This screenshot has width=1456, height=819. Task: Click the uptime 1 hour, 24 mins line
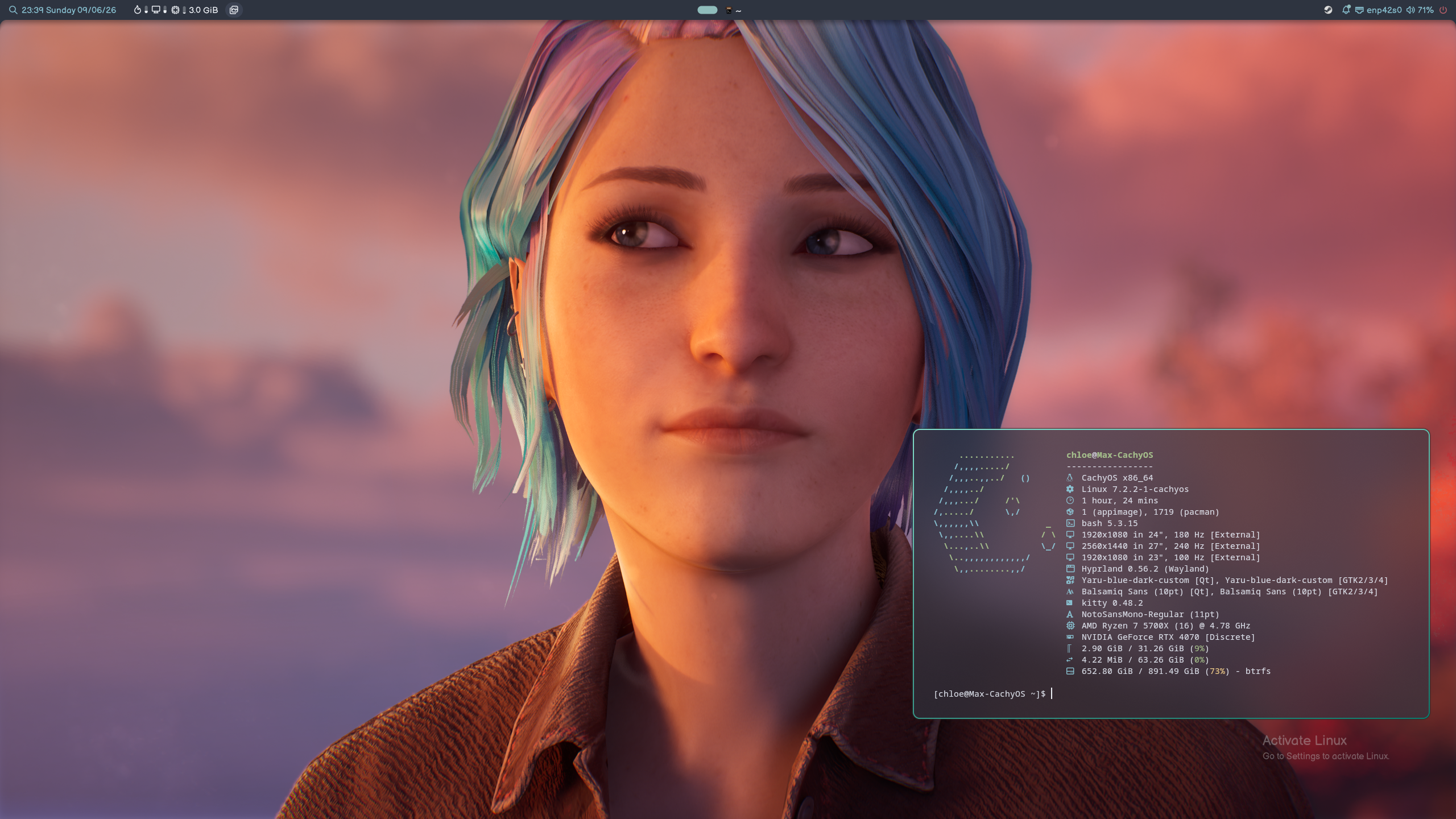click(1119, 500)
